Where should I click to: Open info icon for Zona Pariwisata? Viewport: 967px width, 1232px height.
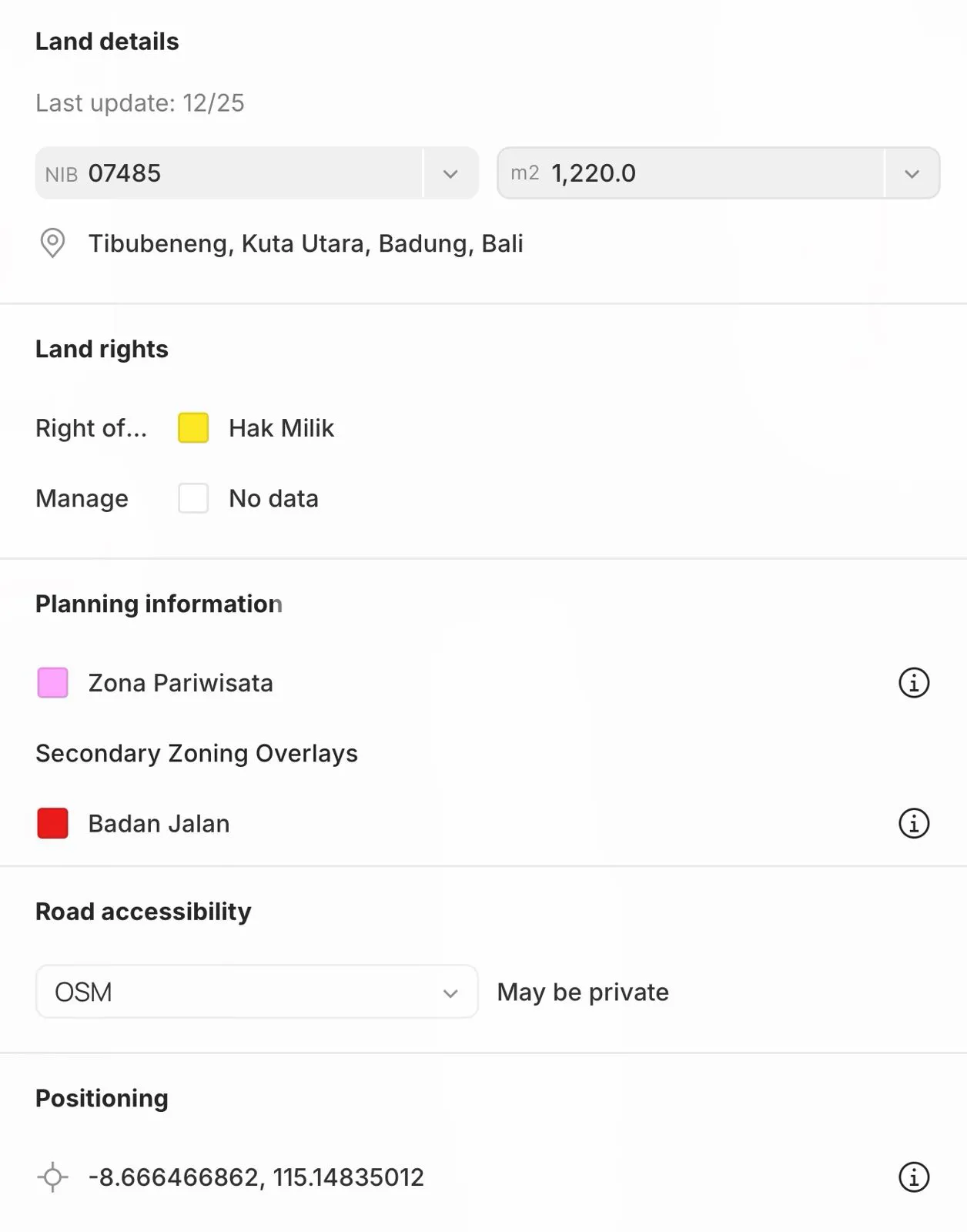pyautogui.click(x=914, y=683)
